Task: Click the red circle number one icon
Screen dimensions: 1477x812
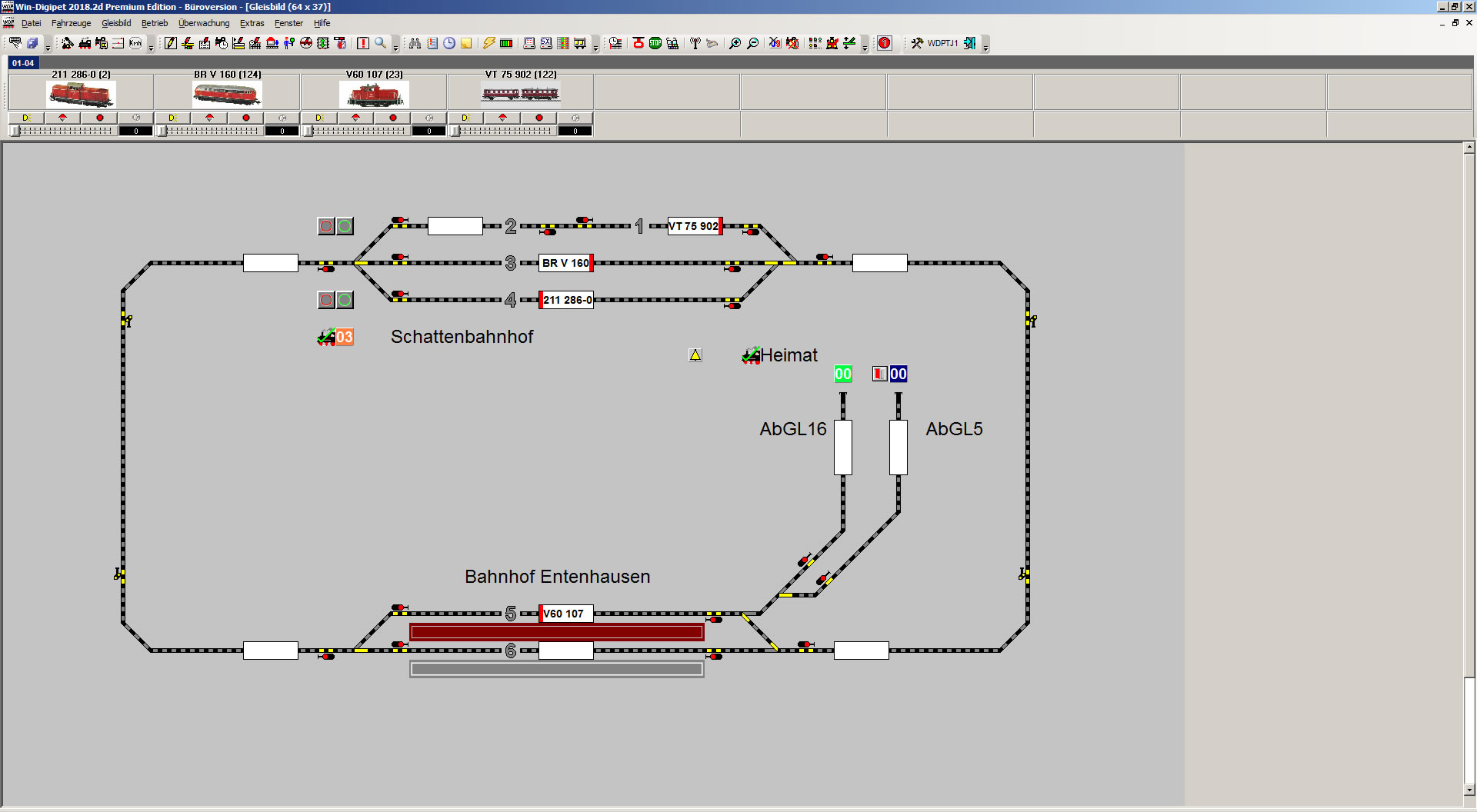Action: pos(885,43)
